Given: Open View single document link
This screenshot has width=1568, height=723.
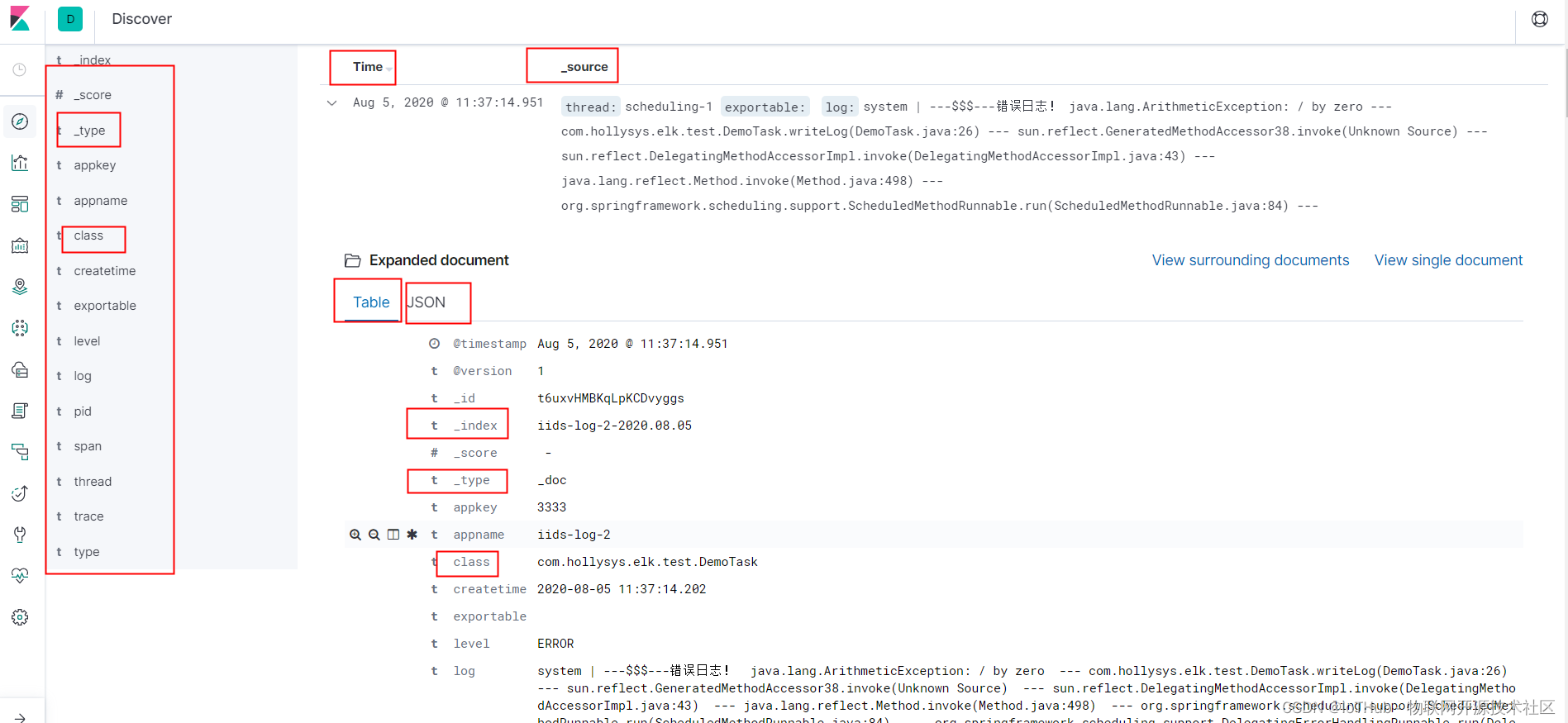Looking at the screenshot, I should (1448, 260).
